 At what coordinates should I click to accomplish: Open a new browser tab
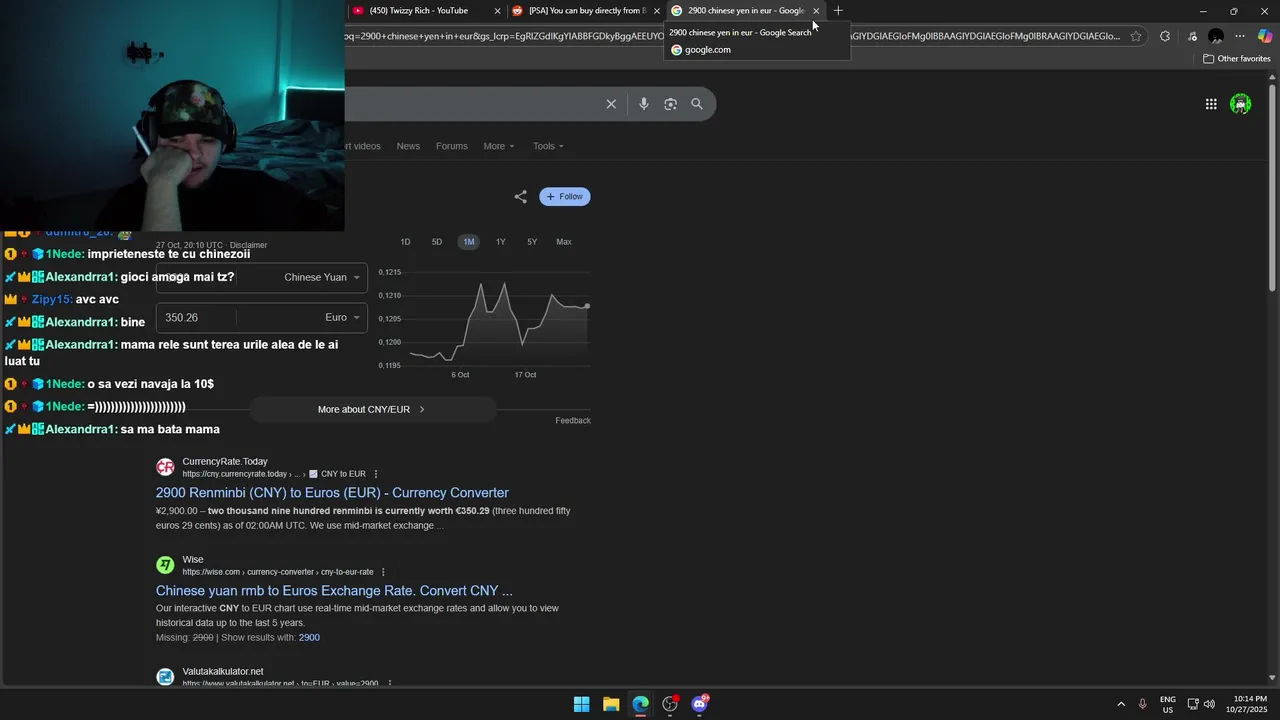click(838, 11)
